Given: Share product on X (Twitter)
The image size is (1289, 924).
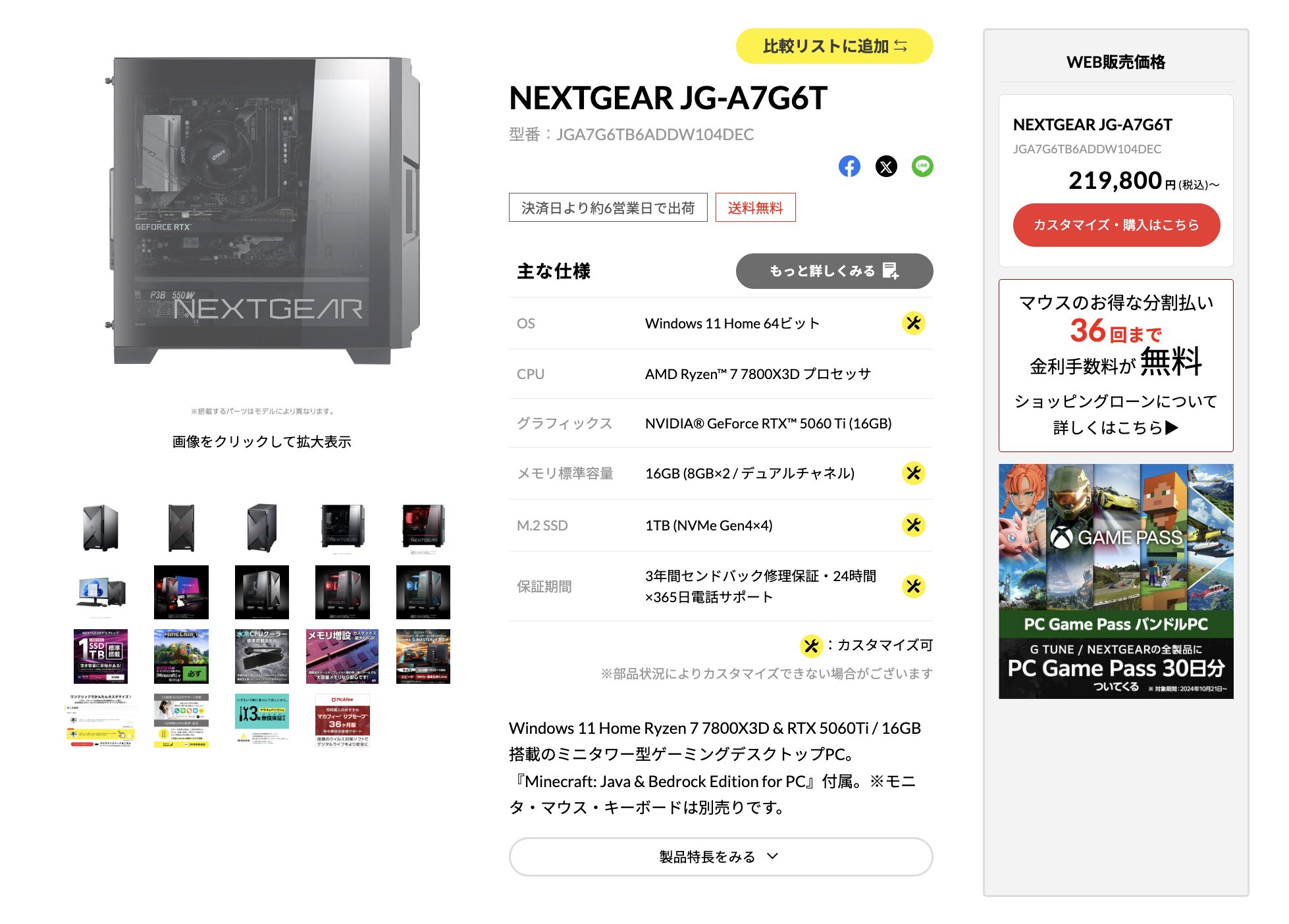Looking at the screenshot, I should (886, 167).
